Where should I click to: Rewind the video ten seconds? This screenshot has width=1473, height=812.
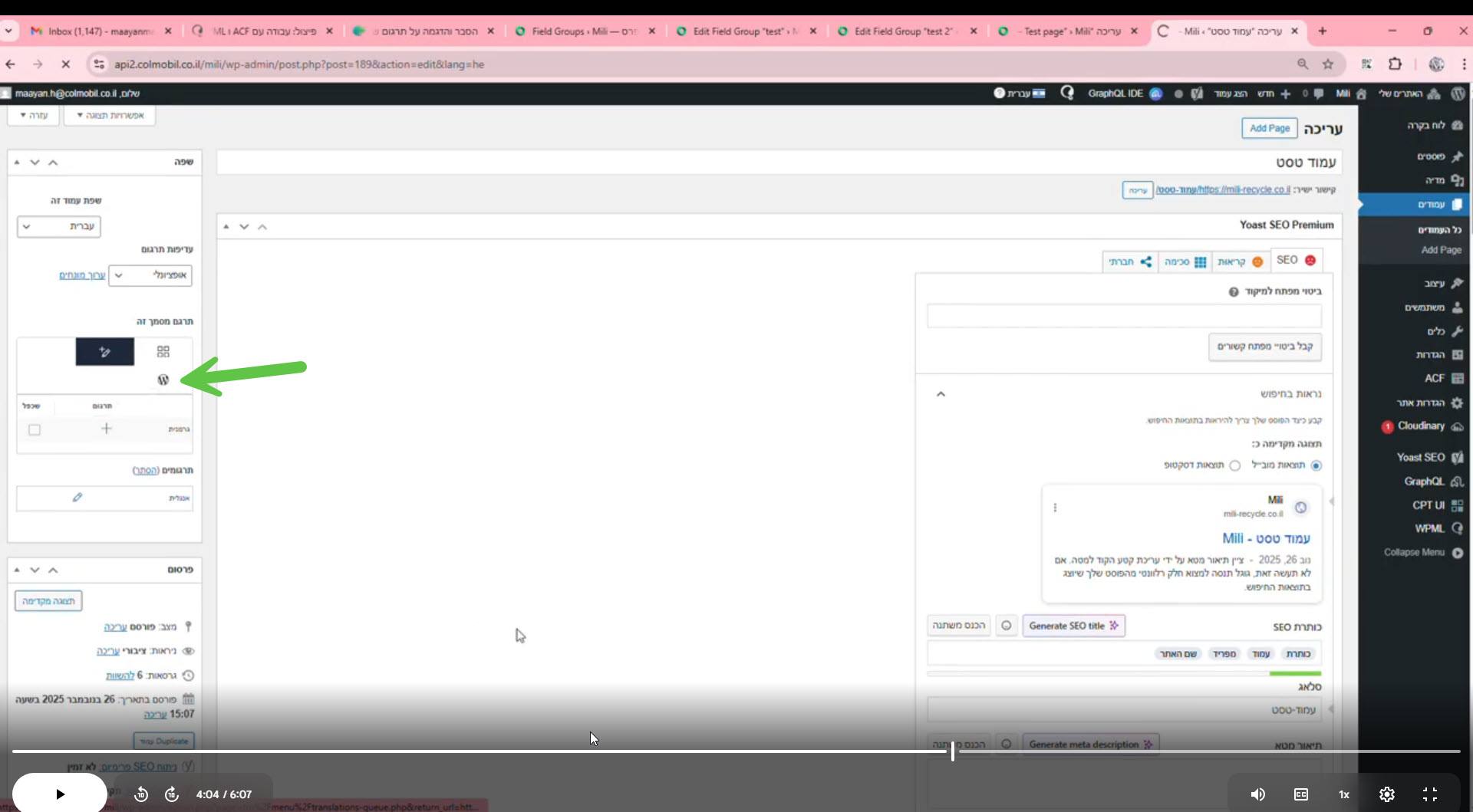(x=141, y=794)
